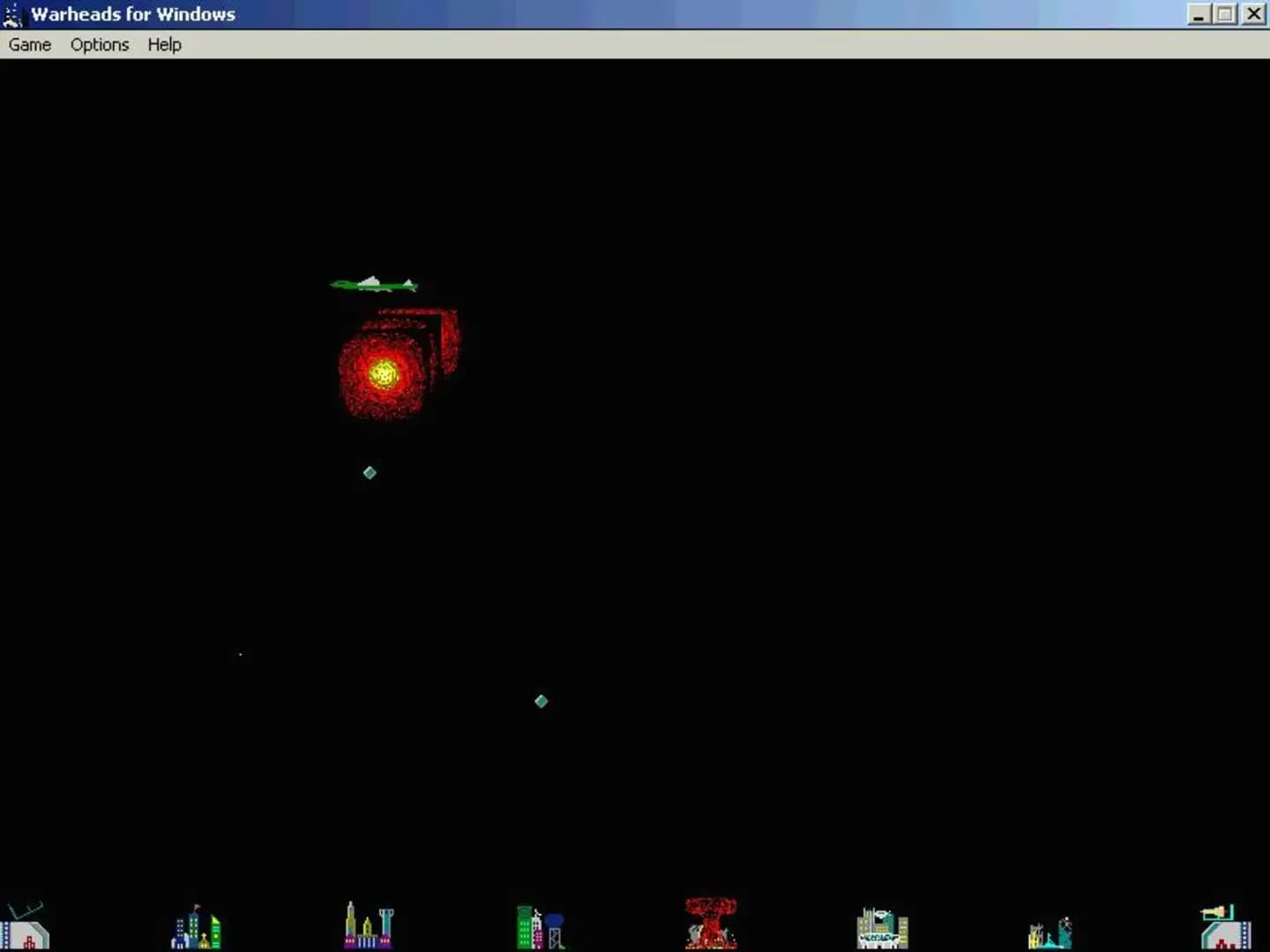1270x952 pixels.
Task: Minimize the Warheads for Windows window
Action: [x=1198, y=14]
